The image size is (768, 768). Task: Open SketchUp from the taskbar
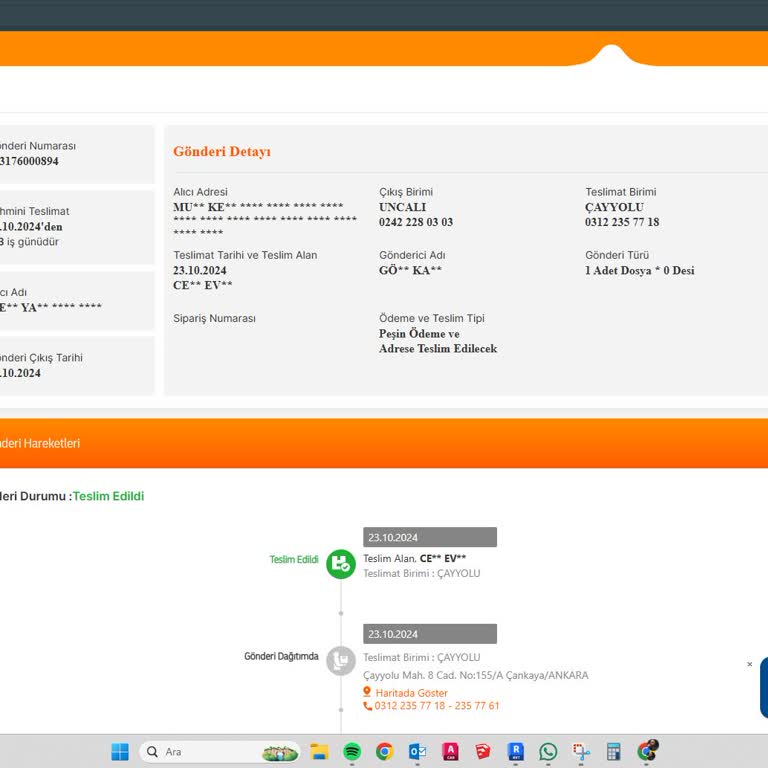coord(483,752)
